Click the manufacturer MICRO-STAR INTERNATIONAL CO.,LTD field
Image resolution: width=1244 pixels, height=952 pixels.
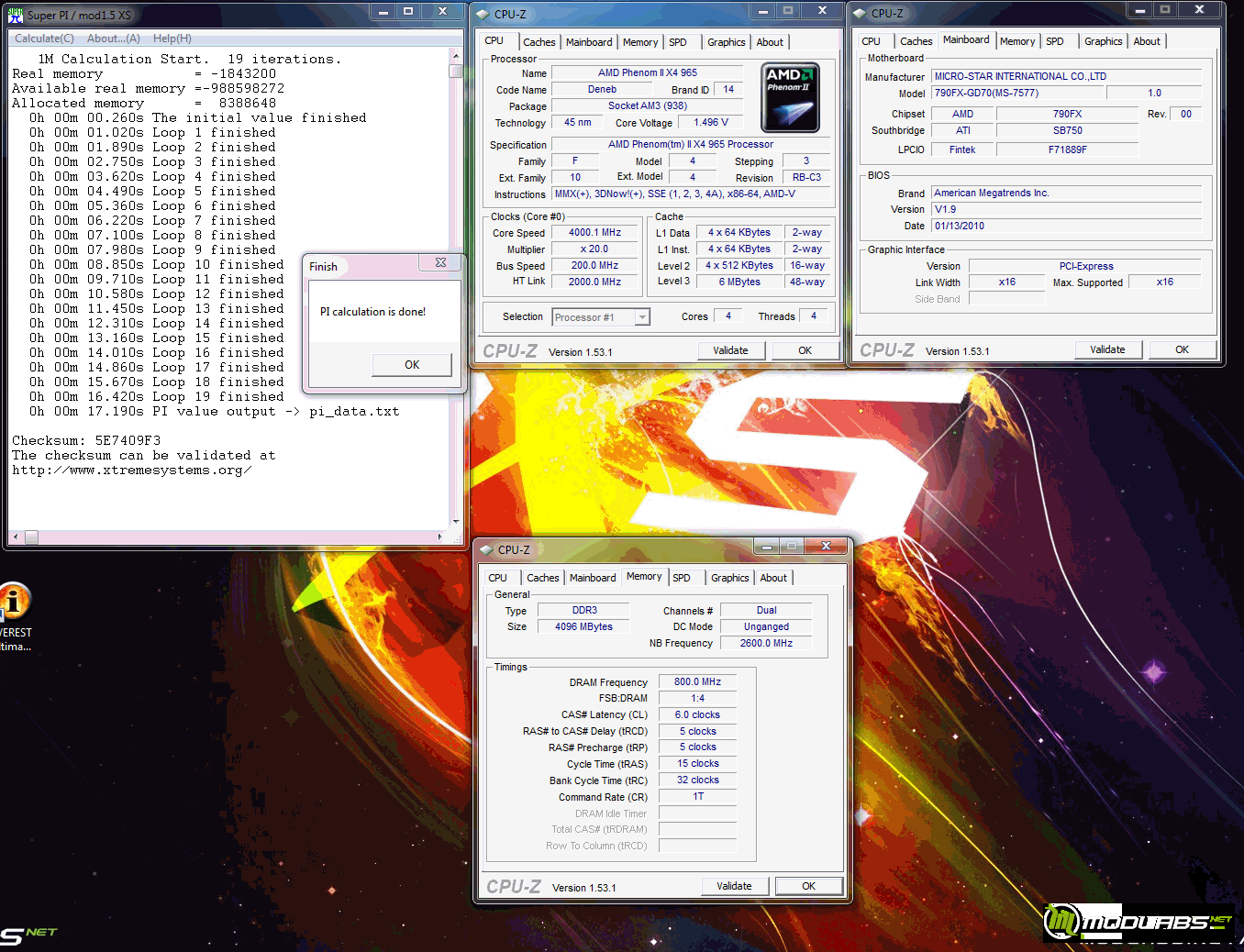(x=1066, y=76)
